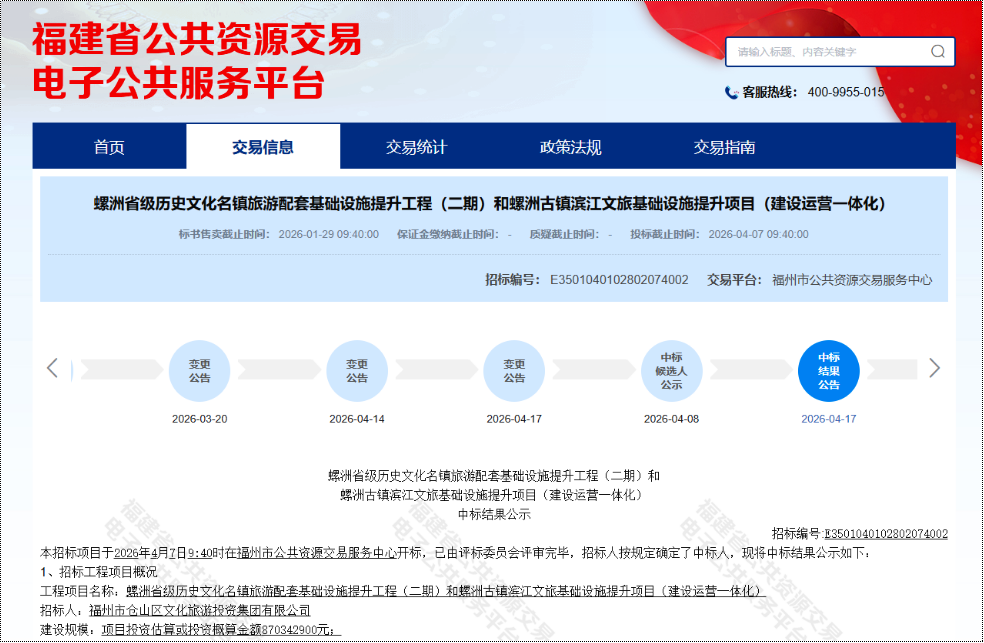This screenshot has width=984, height=643.
Task: Open the 交易统计 tab
Action: coord(417,147)
